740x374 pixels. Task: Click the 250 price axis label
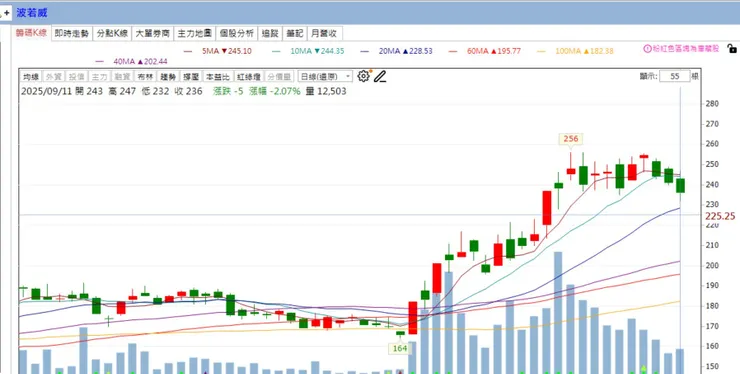pyautogui.click(x=712, y=164)
